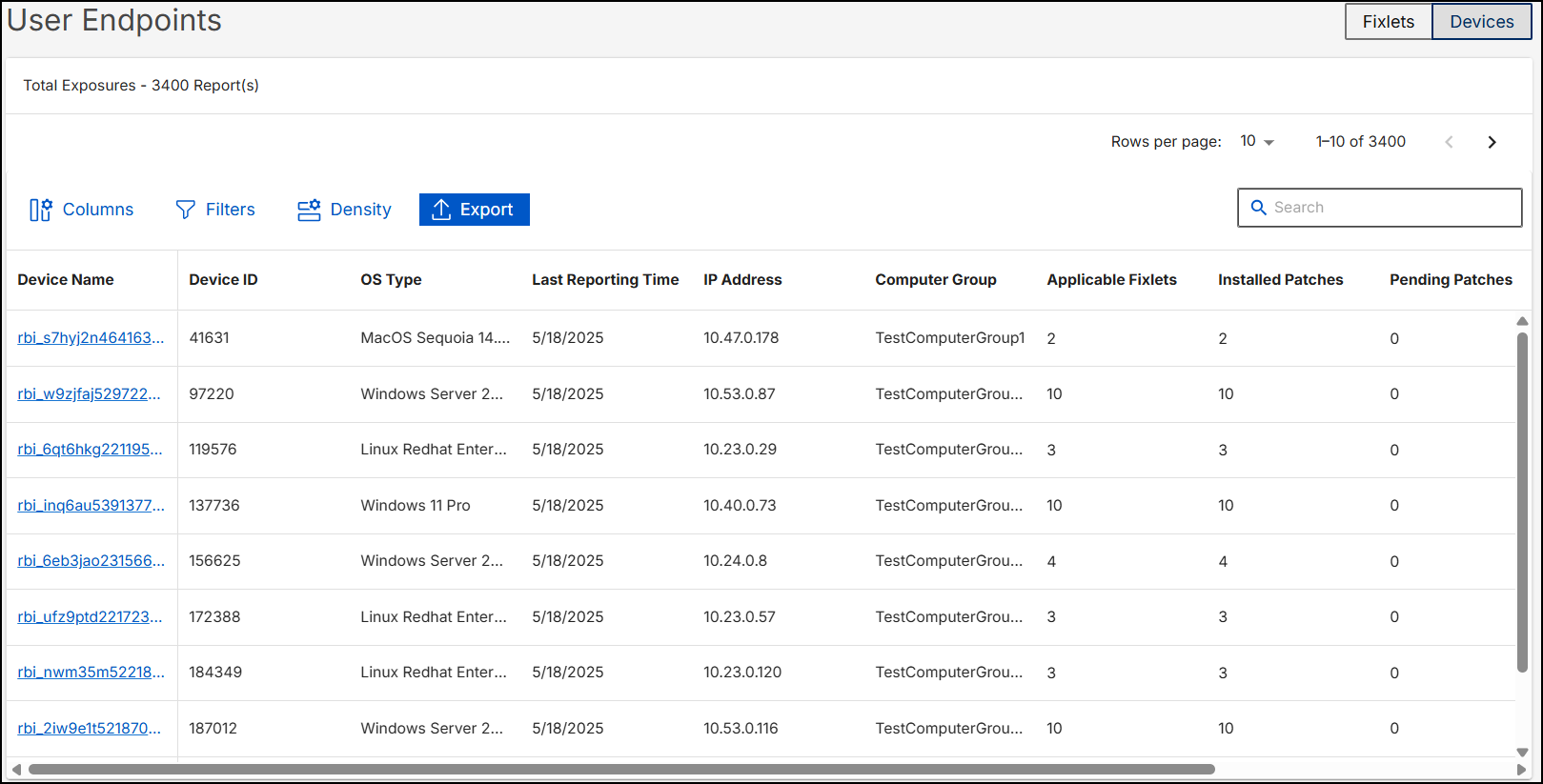Switch to Fixlets tab
Image resolution: width=1543 pixels, height=784 pixels.
pyautogui.click(x=1388, y=22)
